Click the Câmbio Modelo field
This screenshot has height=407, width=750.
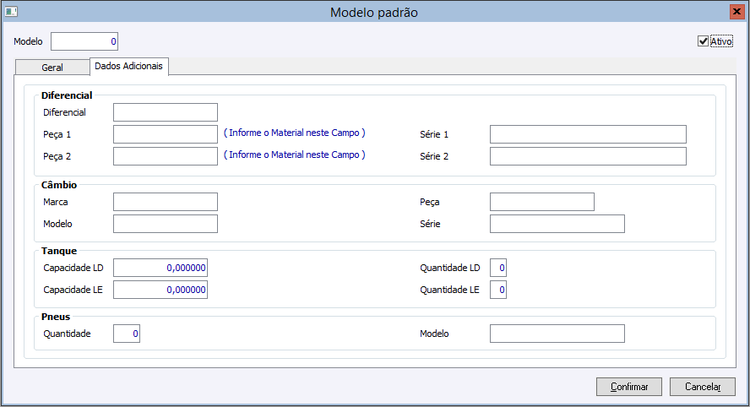click(165, 224)
